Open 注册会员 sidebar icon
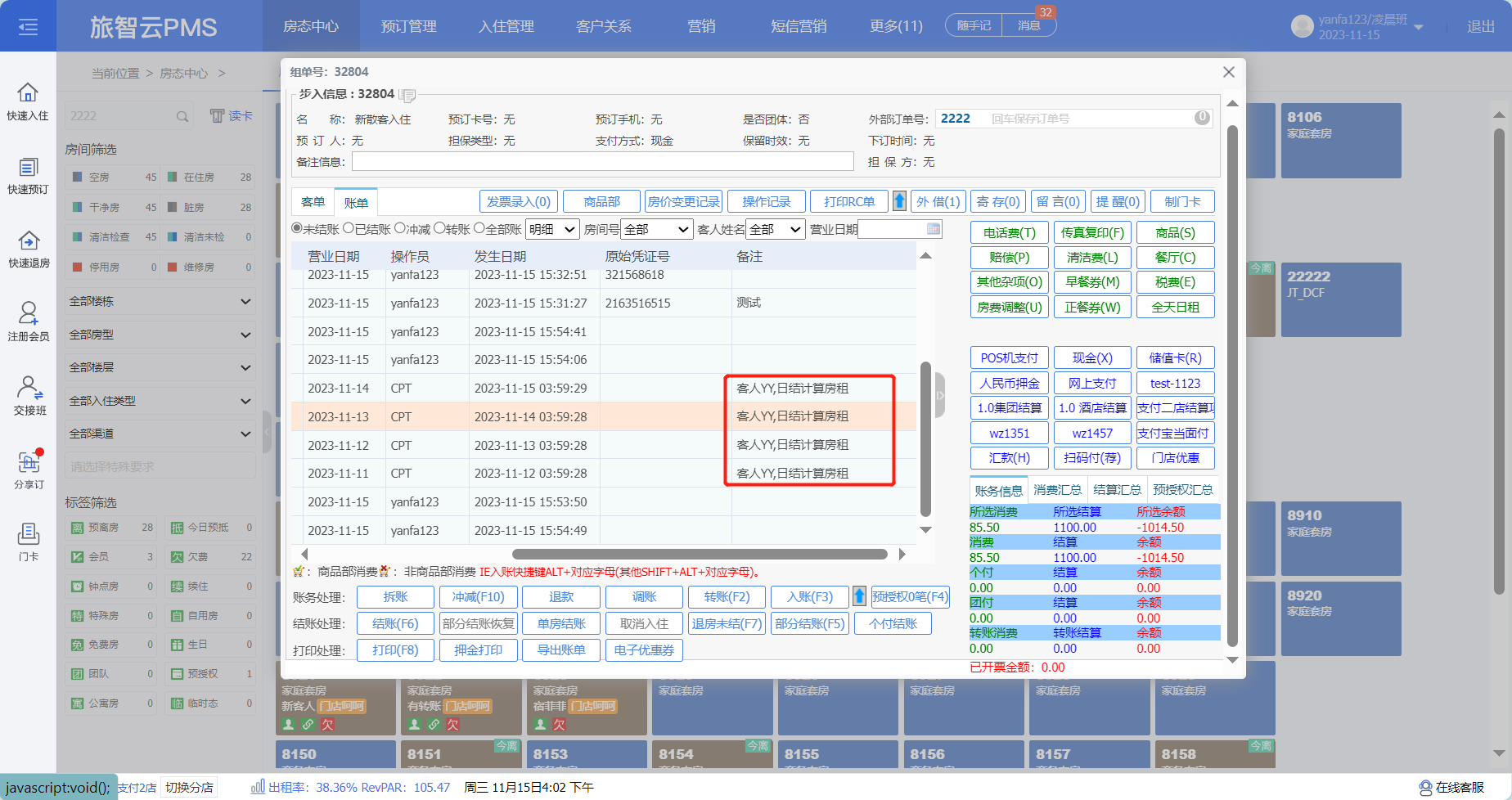The image size is (1512, 800). 28,321
